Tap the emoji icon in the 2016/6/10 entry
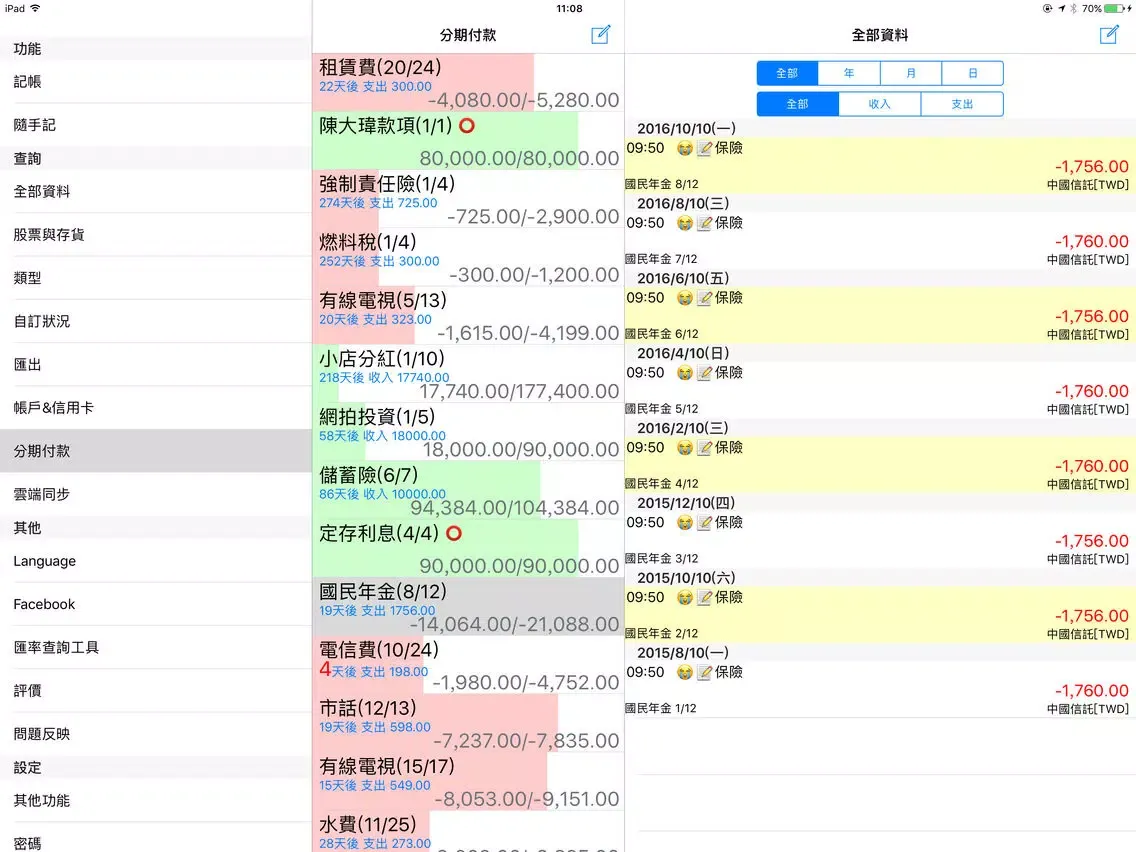1136x852 pixels. point(685,298)
